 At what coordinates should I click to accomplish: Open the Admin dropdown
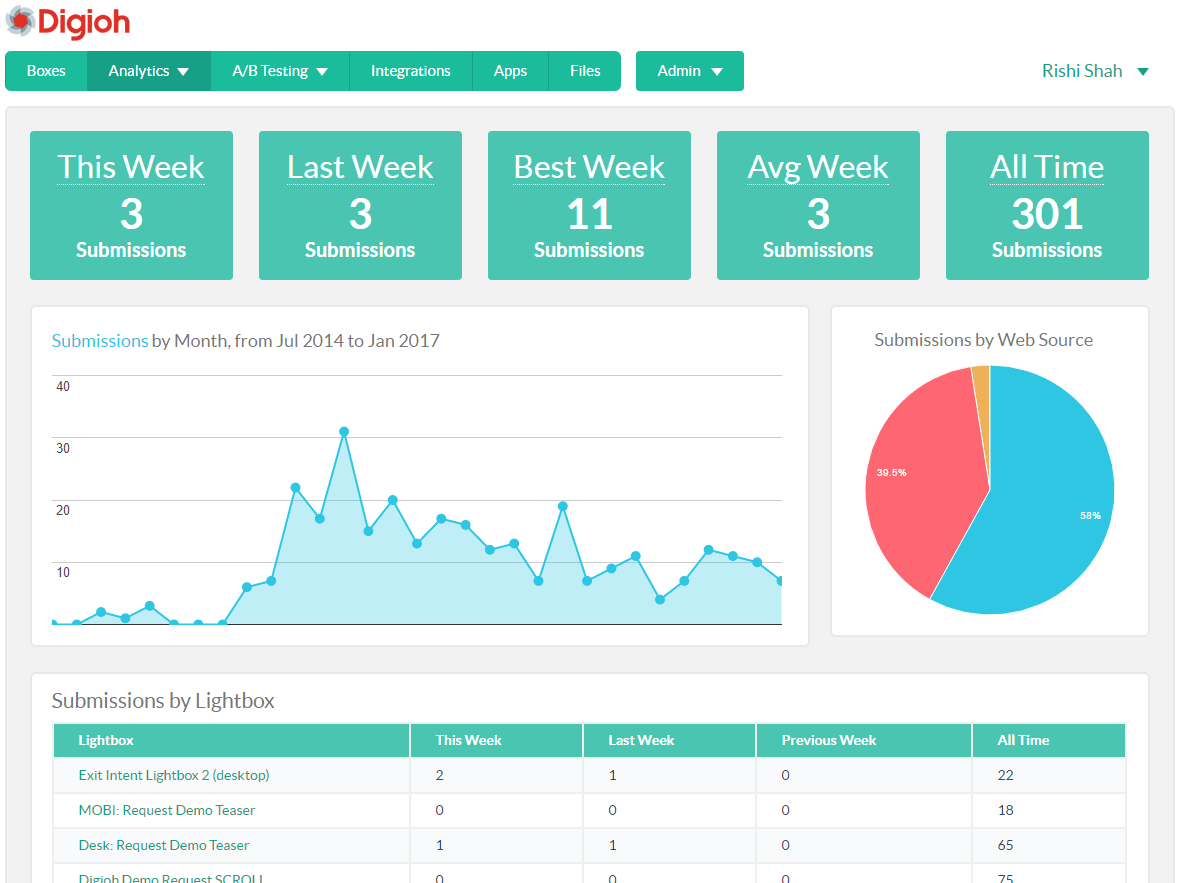point(689,71)
